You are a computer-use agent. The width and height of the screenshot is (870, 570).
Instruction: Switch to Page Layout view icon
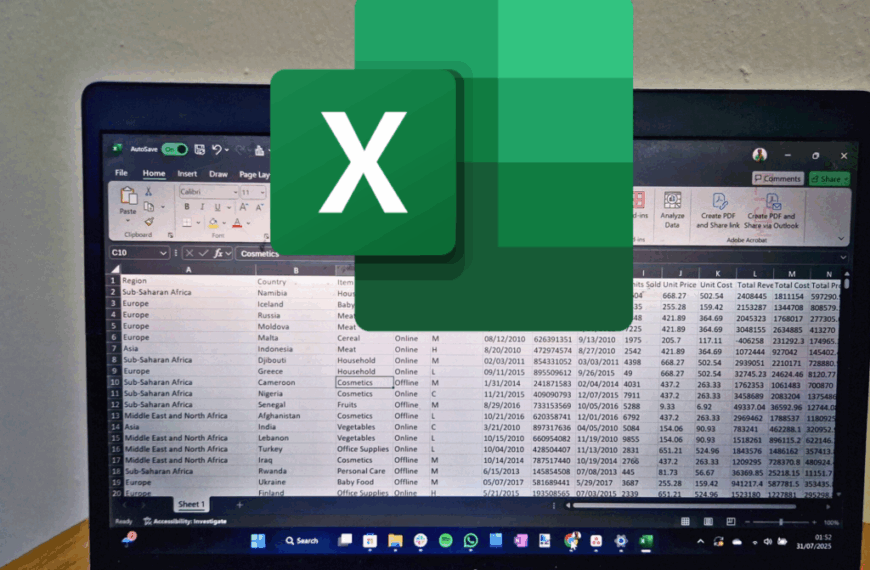708,522
